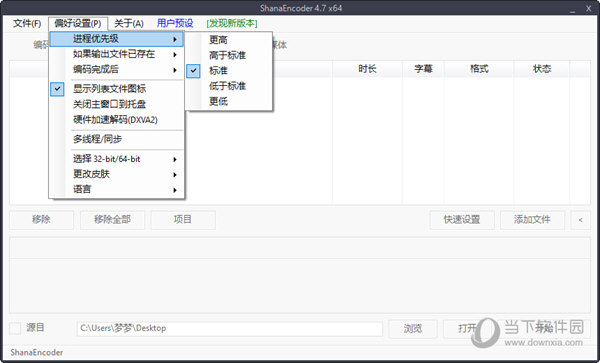Click the collapse arrow '<' button
Image resolution: width=600 pixels, height=363 pixels.
point(580,220)
